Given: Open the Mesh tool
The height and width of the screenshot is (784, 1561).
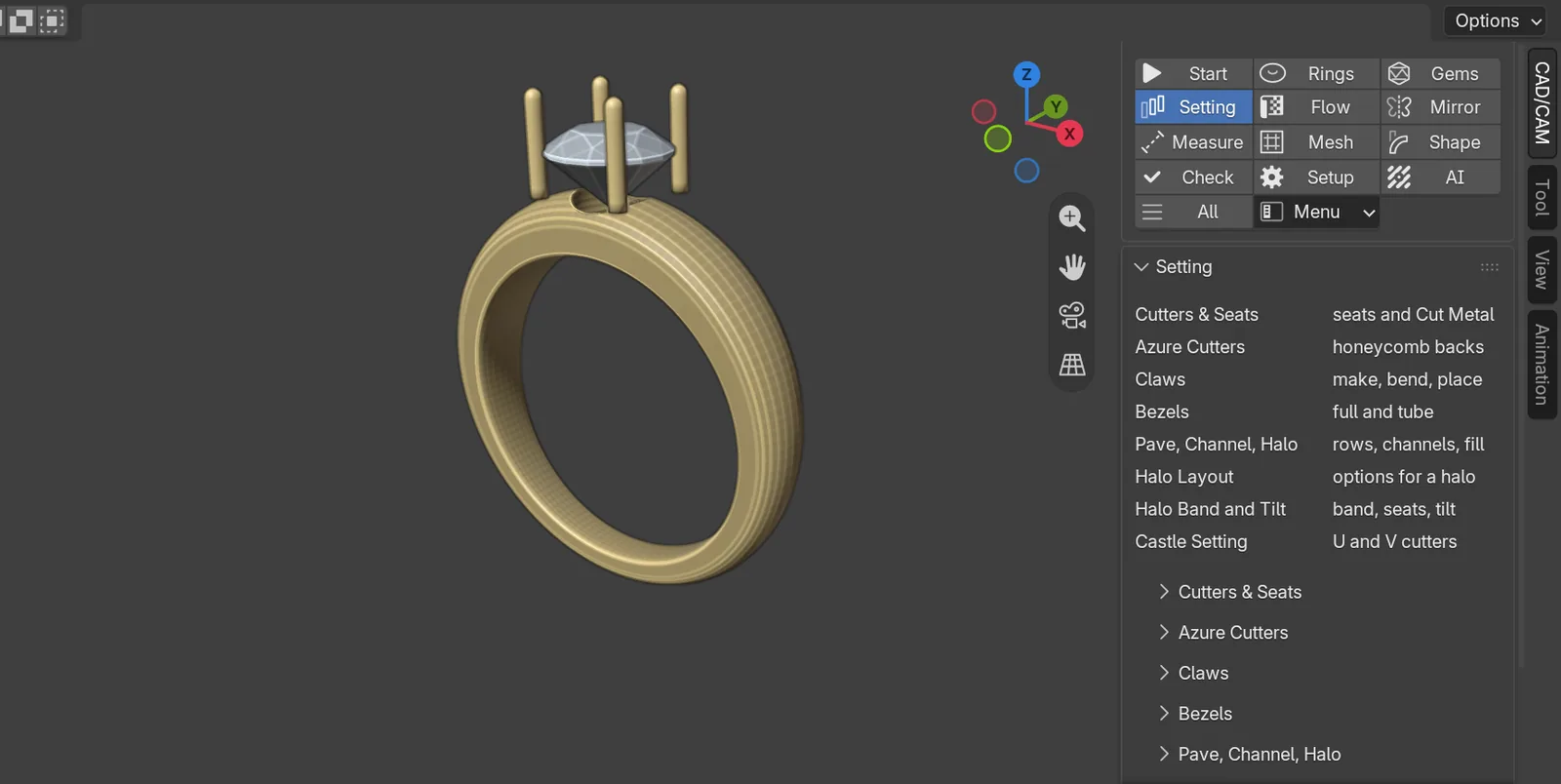Looking at the screenshot, I should (x=1316, y=142).
